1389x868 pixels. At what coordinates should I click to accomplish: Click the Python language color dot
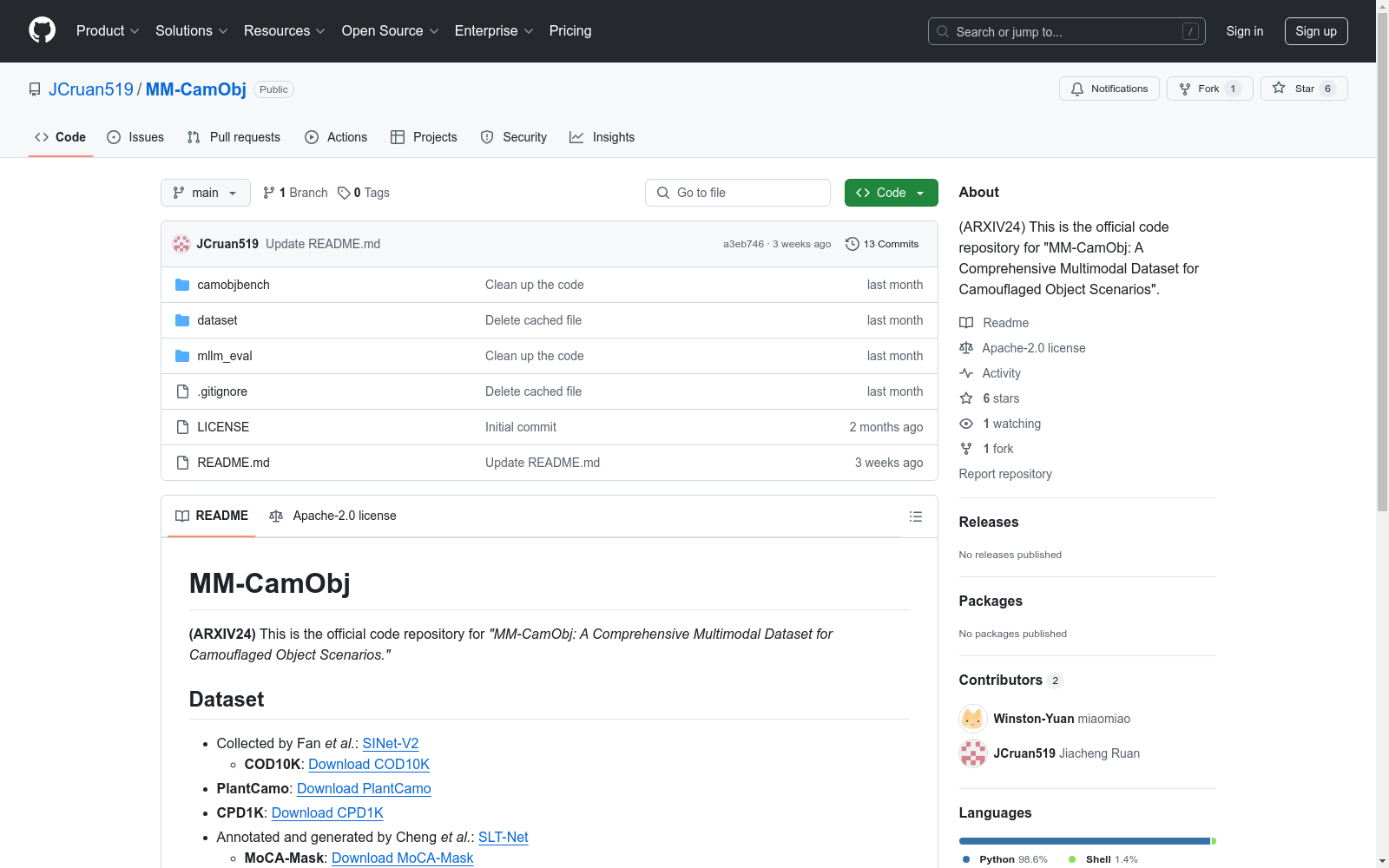[966, 859]
